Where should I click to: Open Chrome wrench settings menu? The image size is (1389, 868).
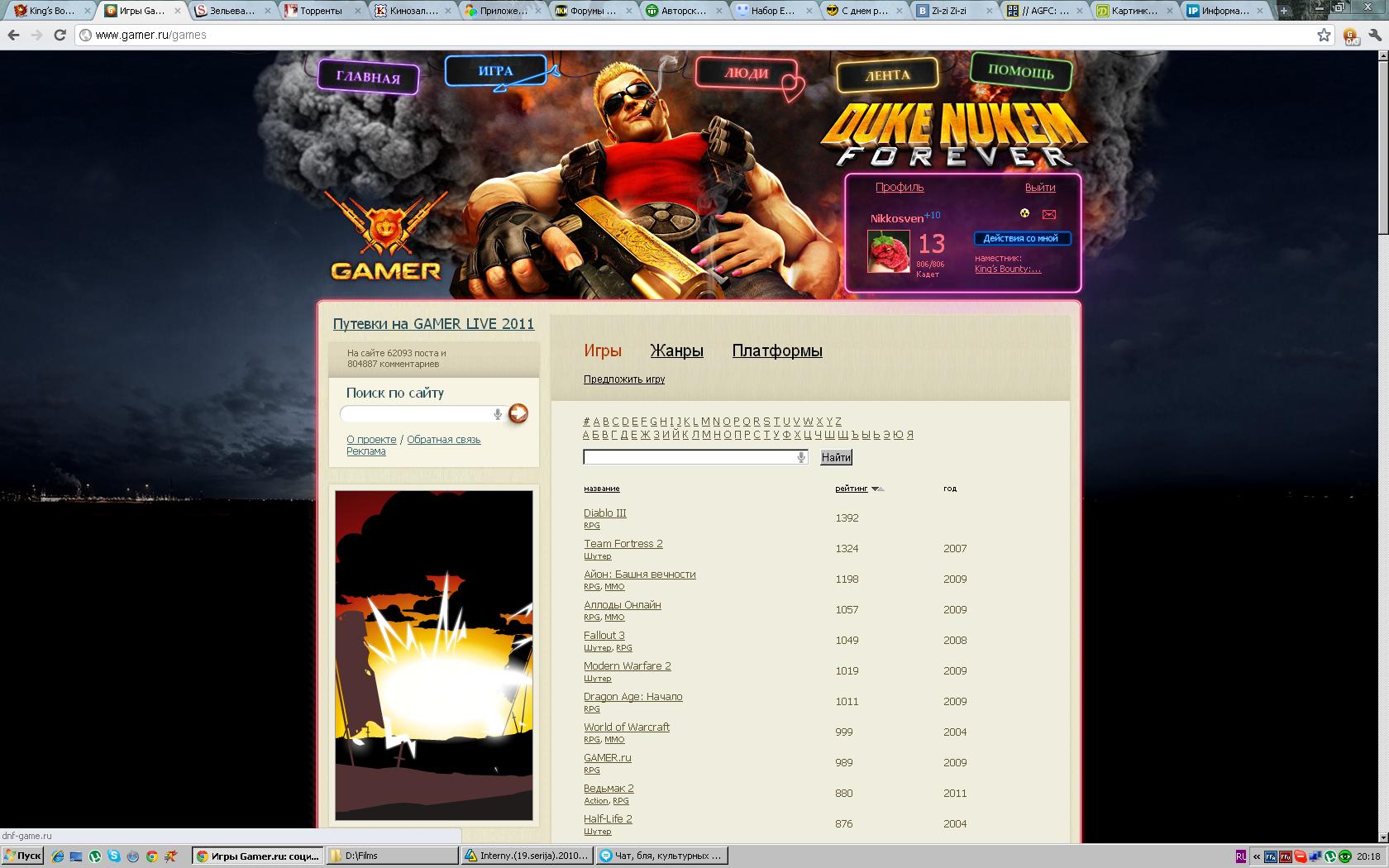[x=1374, y=36]
